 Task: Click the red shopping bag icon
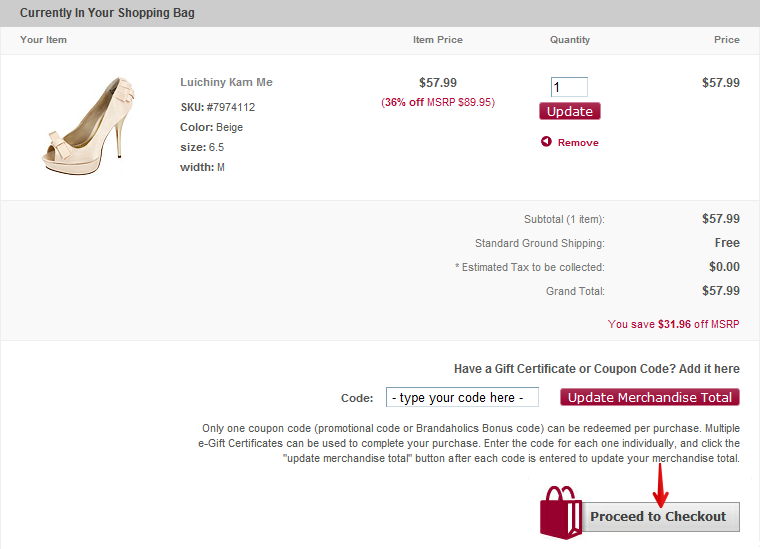(x=561, y=514)
